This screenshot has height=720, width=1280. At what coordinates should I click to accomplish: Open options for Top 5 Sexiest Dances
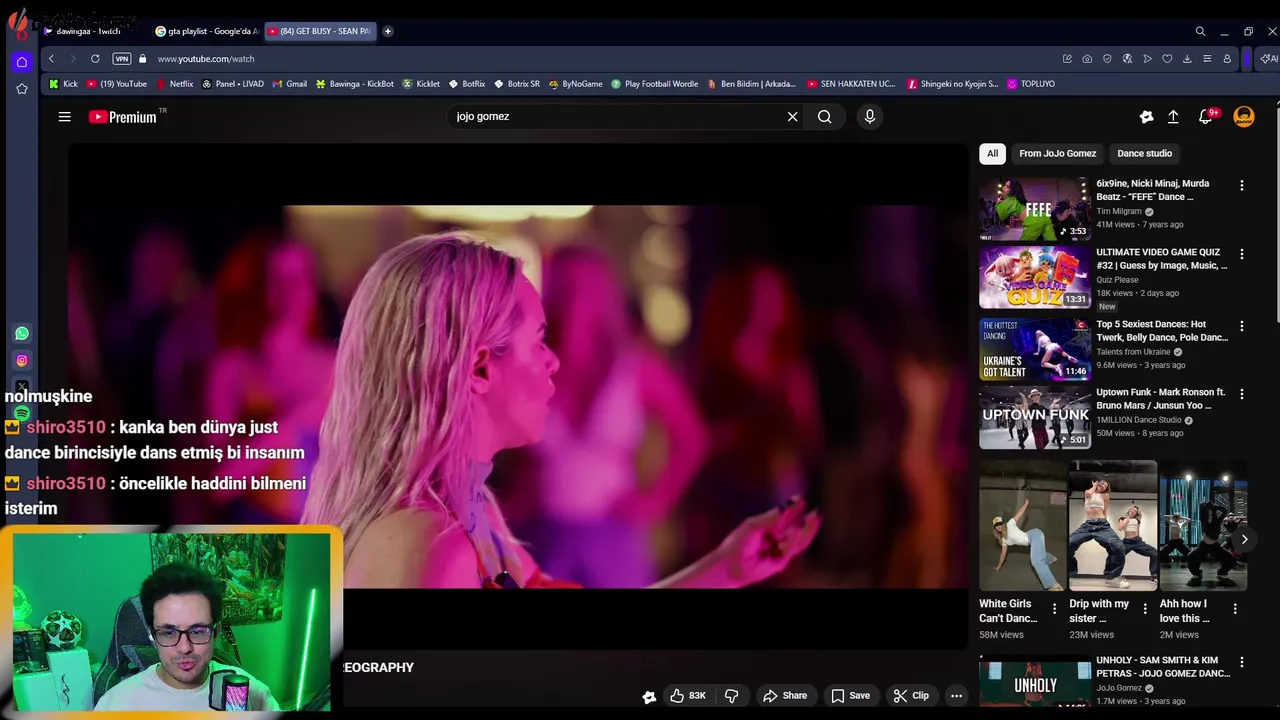(x=1241, y=326)
